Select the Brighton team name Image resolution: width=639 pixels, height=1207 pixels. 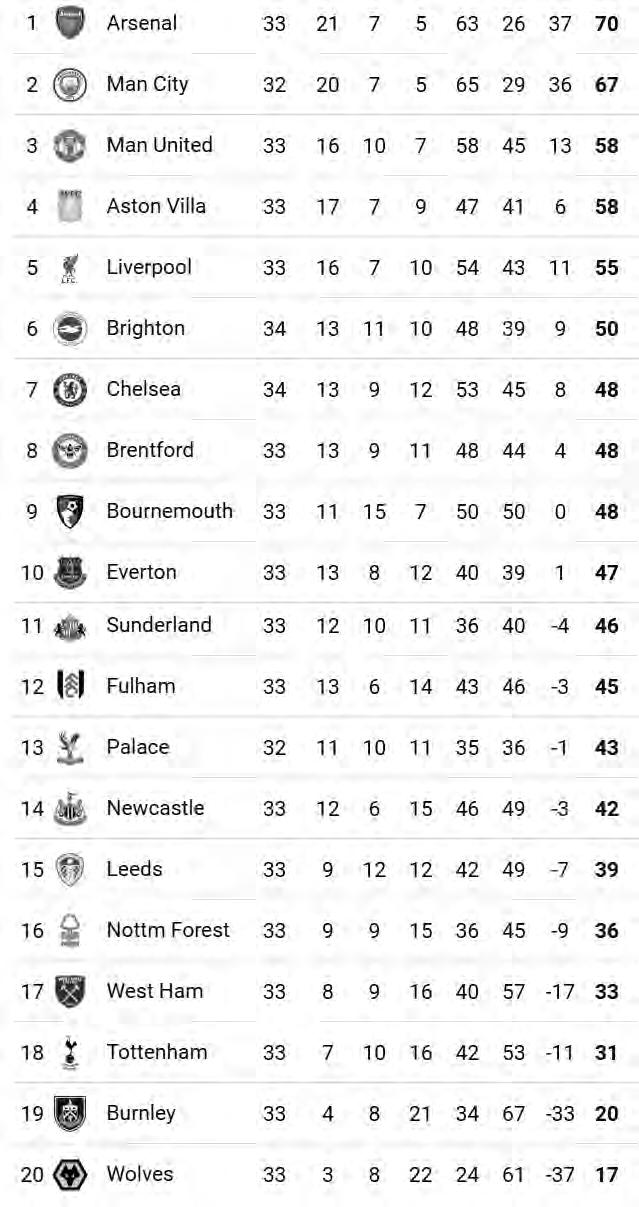click(145, 328)
